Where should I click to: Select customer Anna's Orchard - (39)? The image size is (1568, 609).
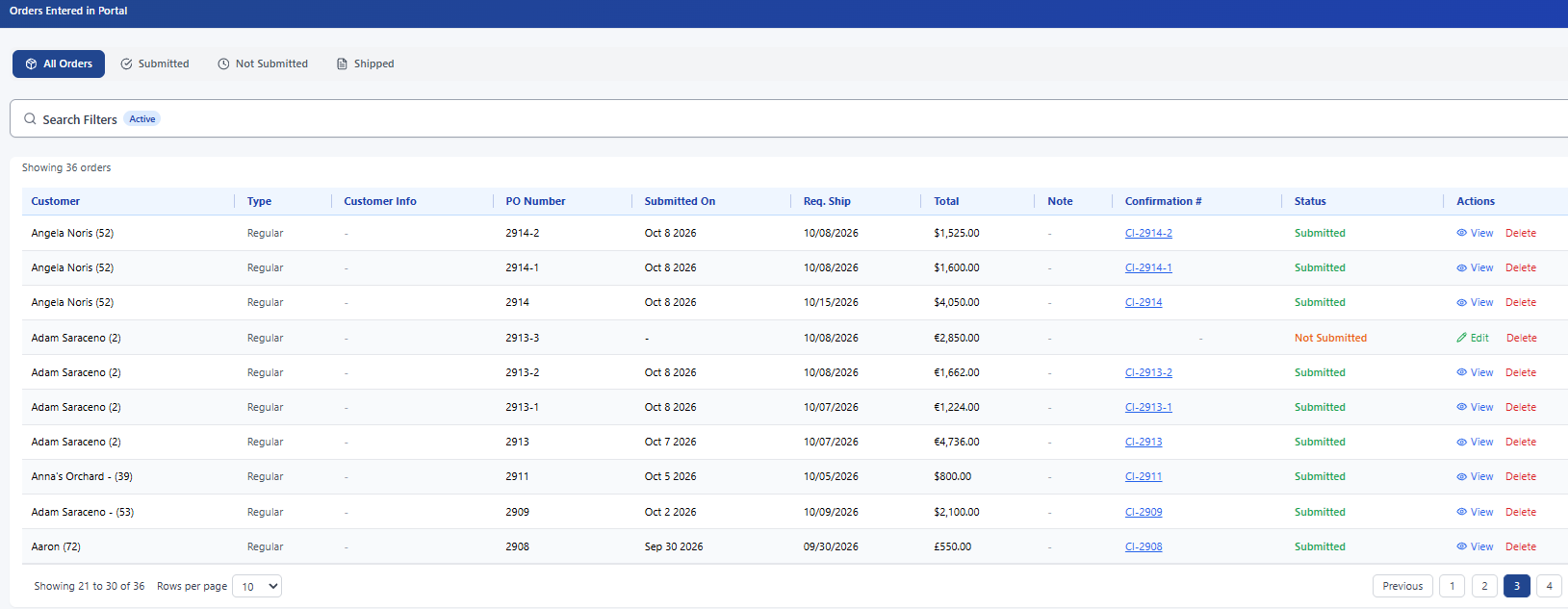point(82,476)
